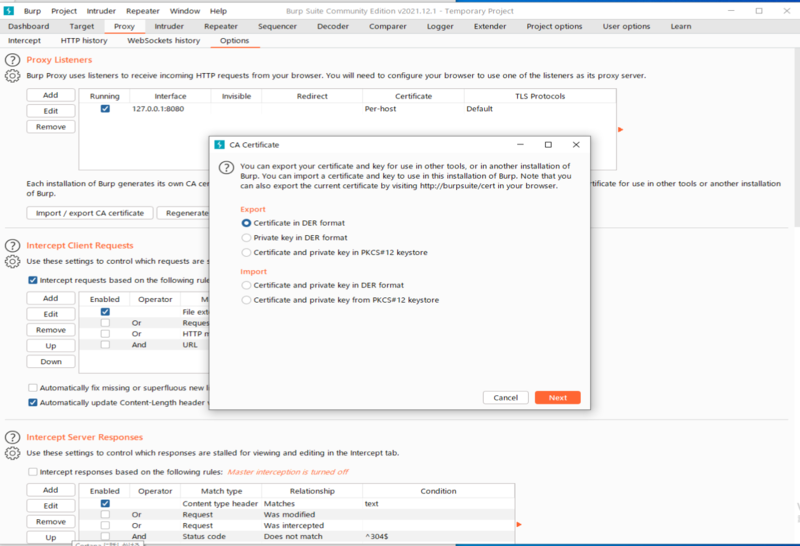Click Add under Proxy Listeners
This screenshot has width=800, height=546.
coord(51,95)
